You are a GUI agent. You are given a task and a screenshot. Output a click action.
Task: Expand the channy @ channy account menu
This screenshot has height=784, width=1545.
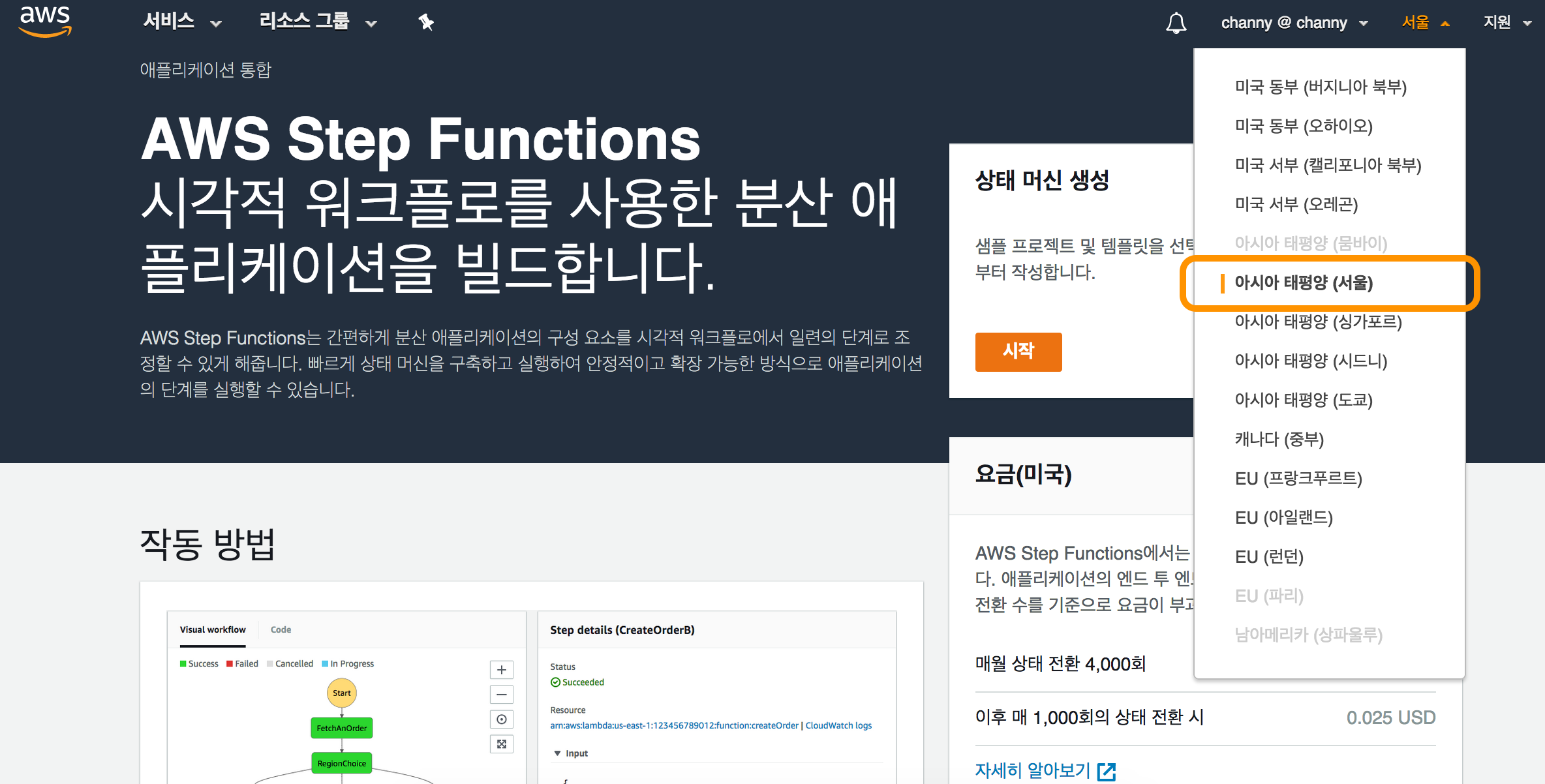[x=1294, y=23]
